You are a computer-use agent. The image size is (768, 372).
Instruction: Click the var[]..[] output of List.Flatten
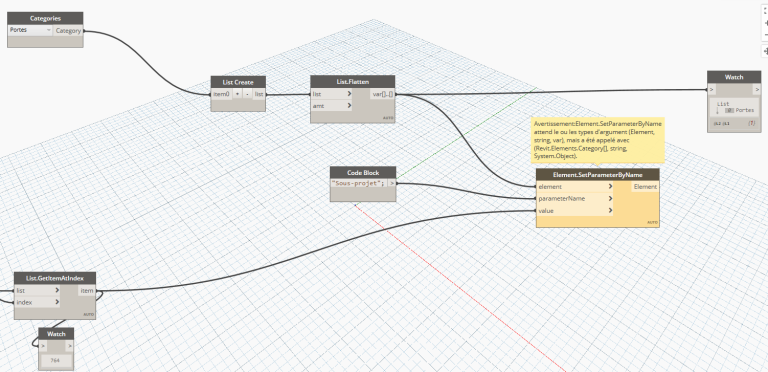click(x=382, y=94)
